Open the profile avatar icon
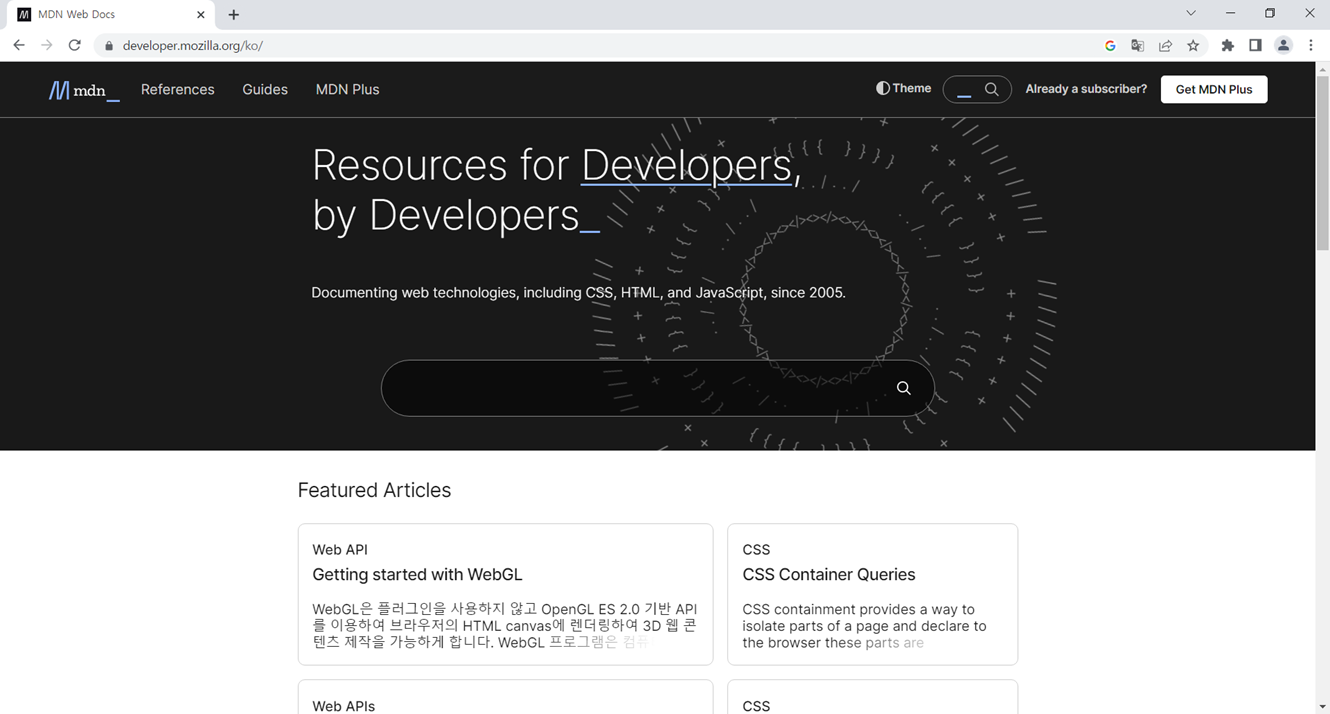 [1284, 46]
